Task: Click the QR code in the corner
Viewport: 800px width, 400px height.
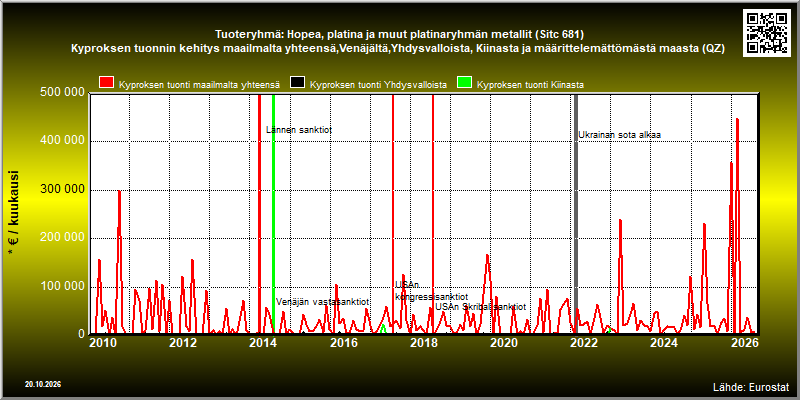Action: [768, 32]
